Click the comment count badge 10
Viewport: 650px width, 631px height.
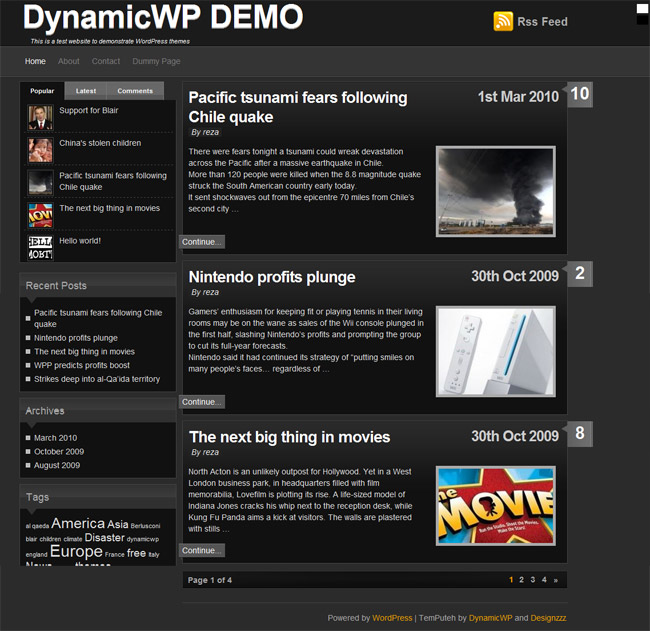pos(580,95)
